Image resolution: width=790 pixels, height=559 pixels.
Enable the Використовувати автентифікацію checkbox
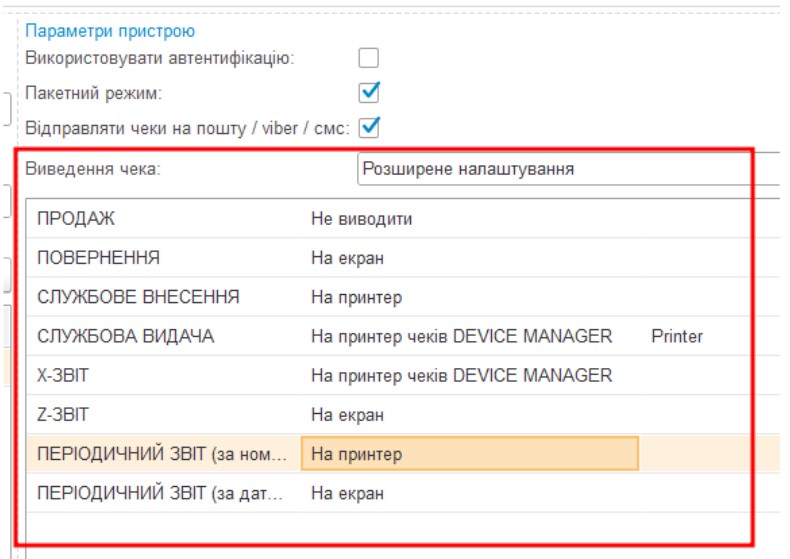click(x=369, y=58)
